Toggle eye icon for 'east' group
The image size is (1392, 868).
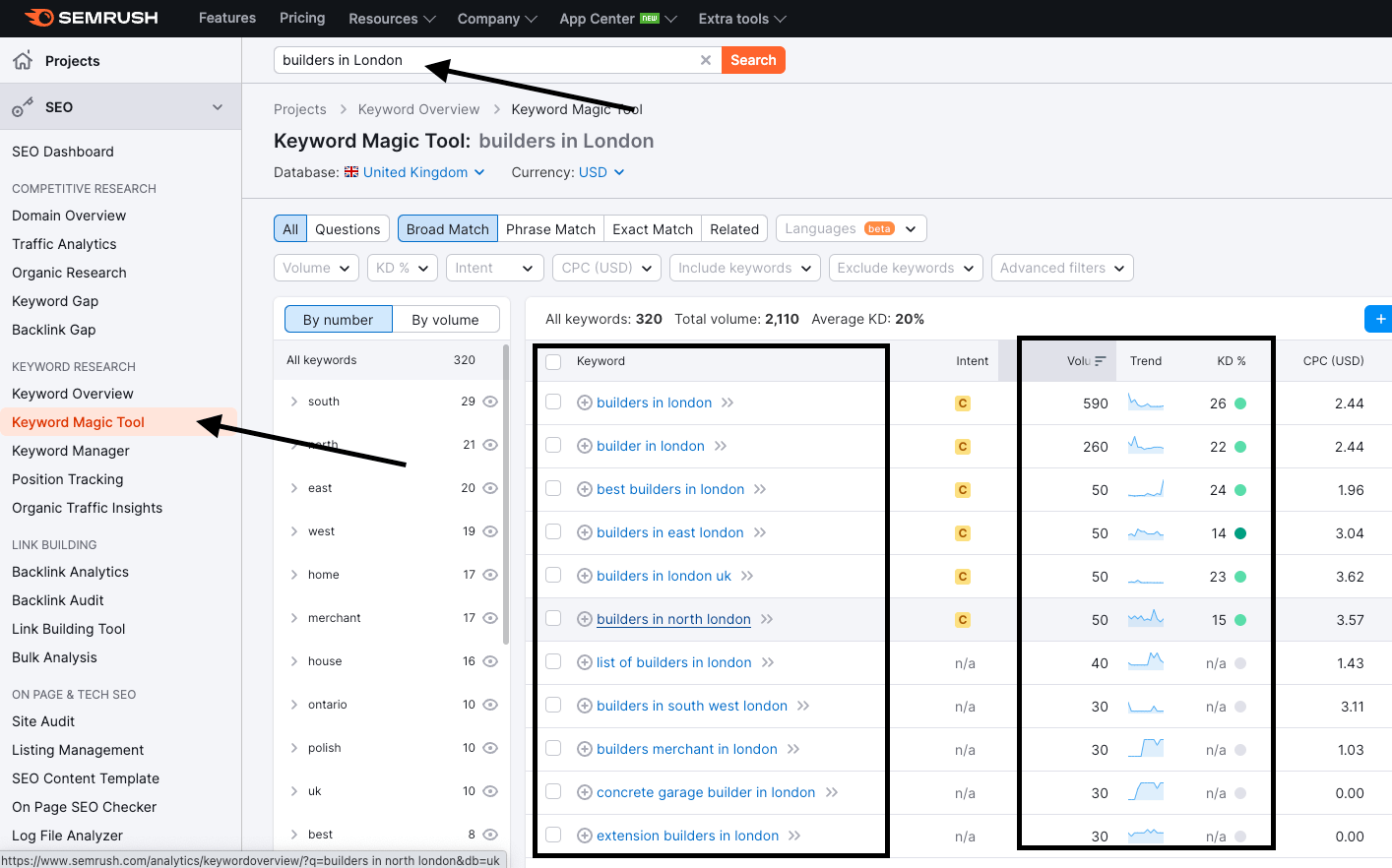(490, 488)
